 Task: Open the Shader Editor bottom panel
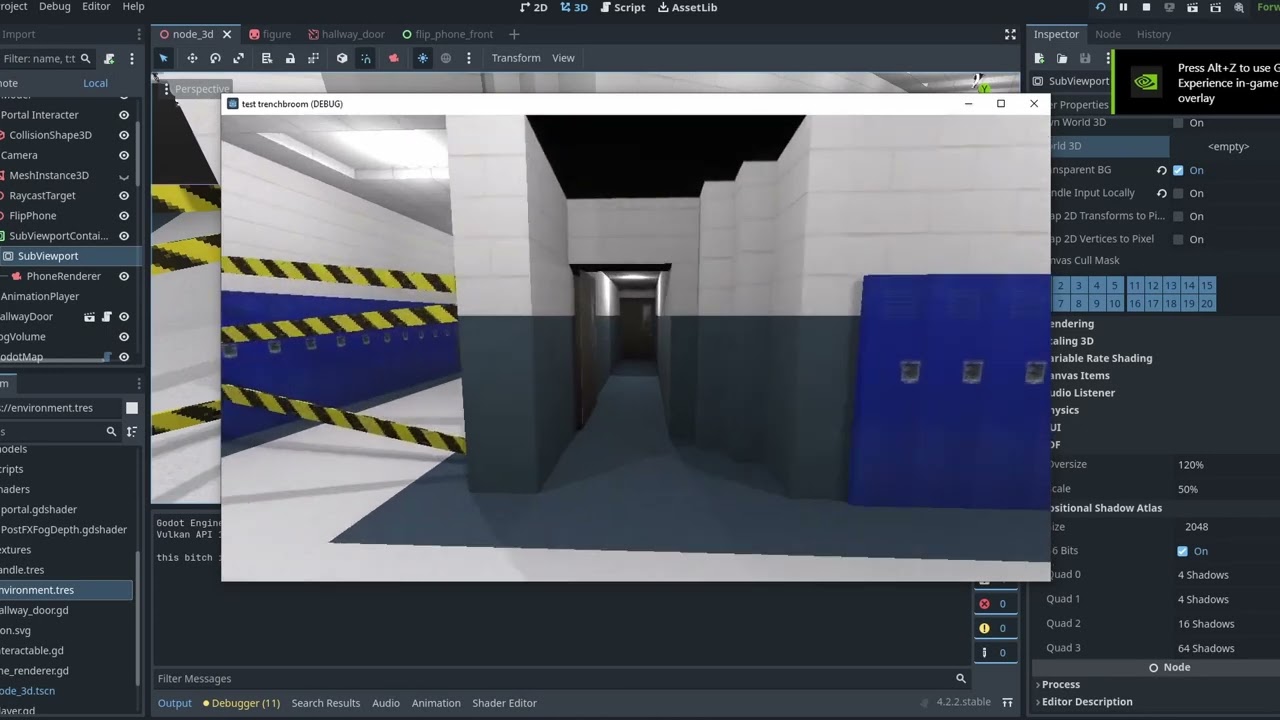point(505,703)
